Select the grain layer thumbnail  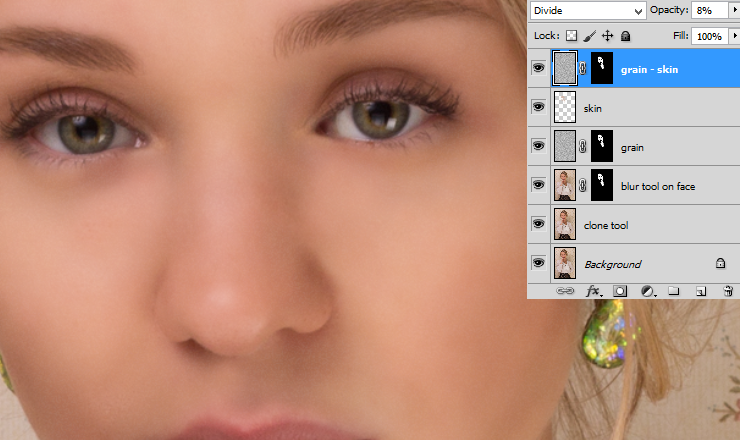point(565,146)
